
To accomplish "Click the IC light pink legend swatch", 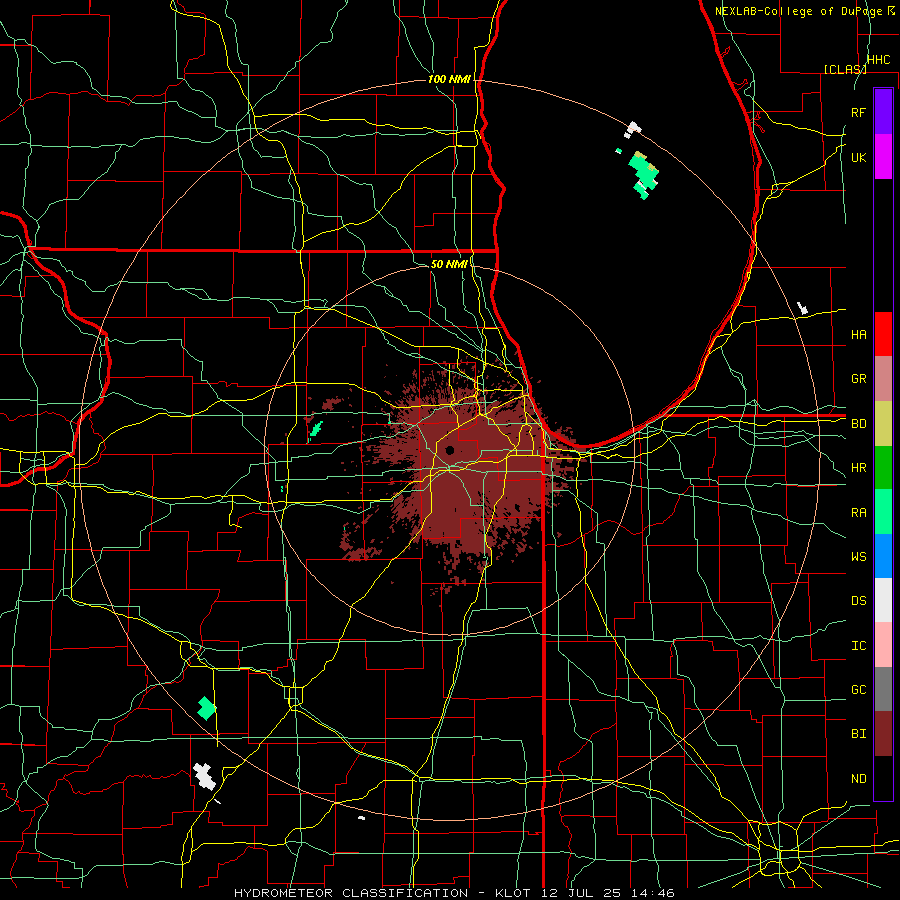I will coord(883,645).
